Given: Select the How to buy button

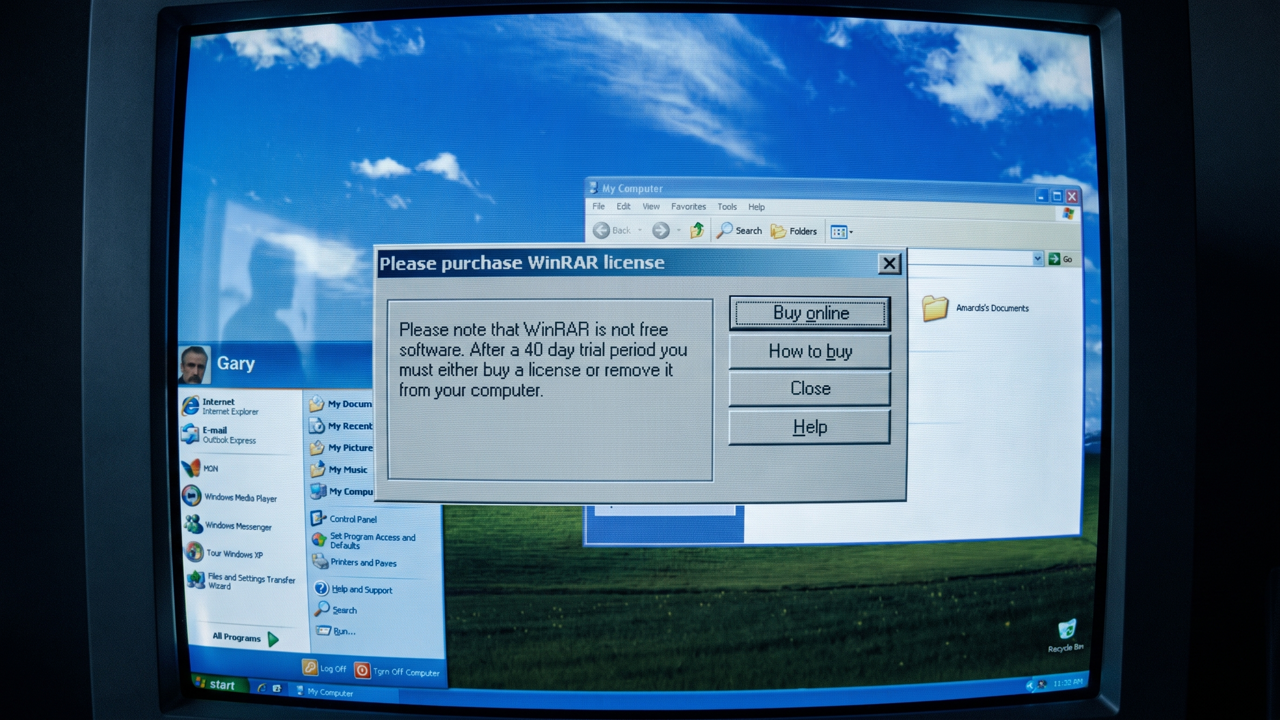Looking at the screenshot, I should [x=810, y=351].
